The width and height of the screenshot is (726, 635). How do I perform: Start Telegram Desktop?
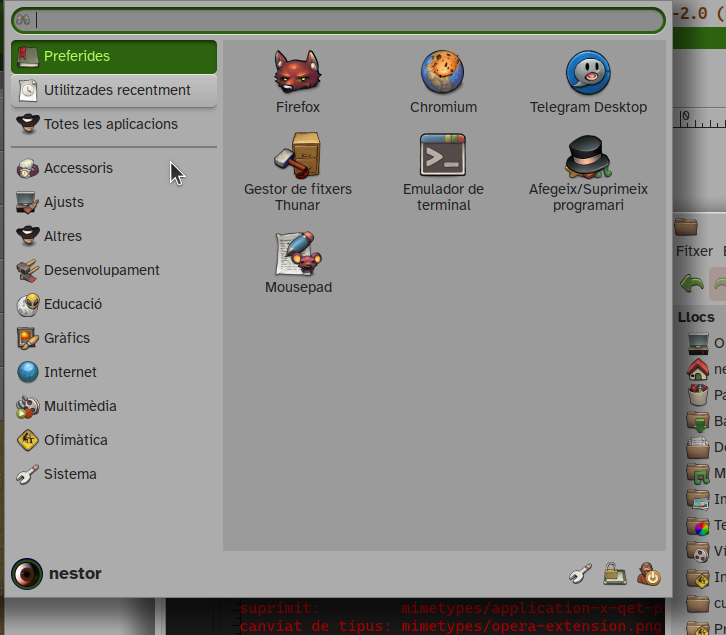coord(588,81)
